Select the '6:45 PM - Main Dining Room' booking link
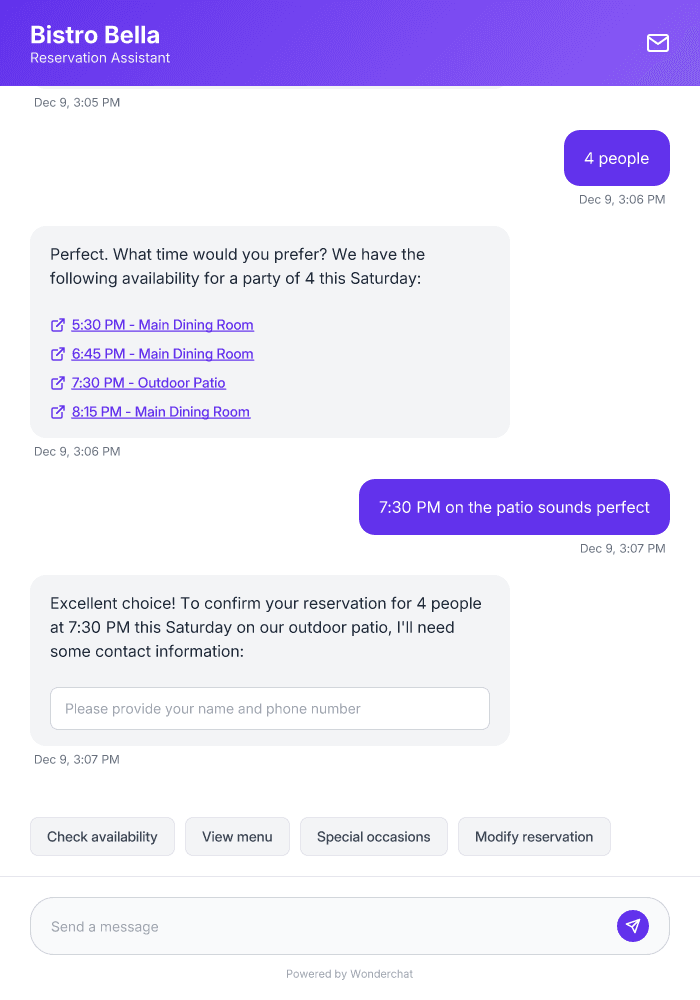The height and width of the screenshot is (1000, 700). (x=162, y=354)
